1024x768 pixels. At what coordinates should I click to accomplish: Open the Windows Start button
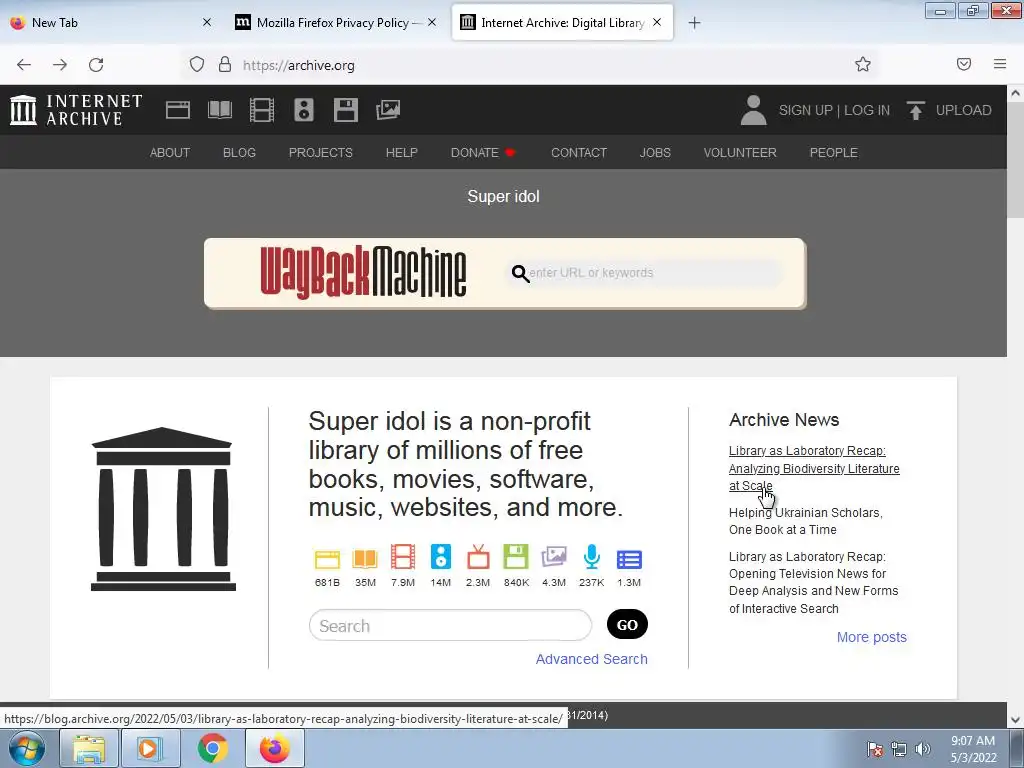point(27,748)
